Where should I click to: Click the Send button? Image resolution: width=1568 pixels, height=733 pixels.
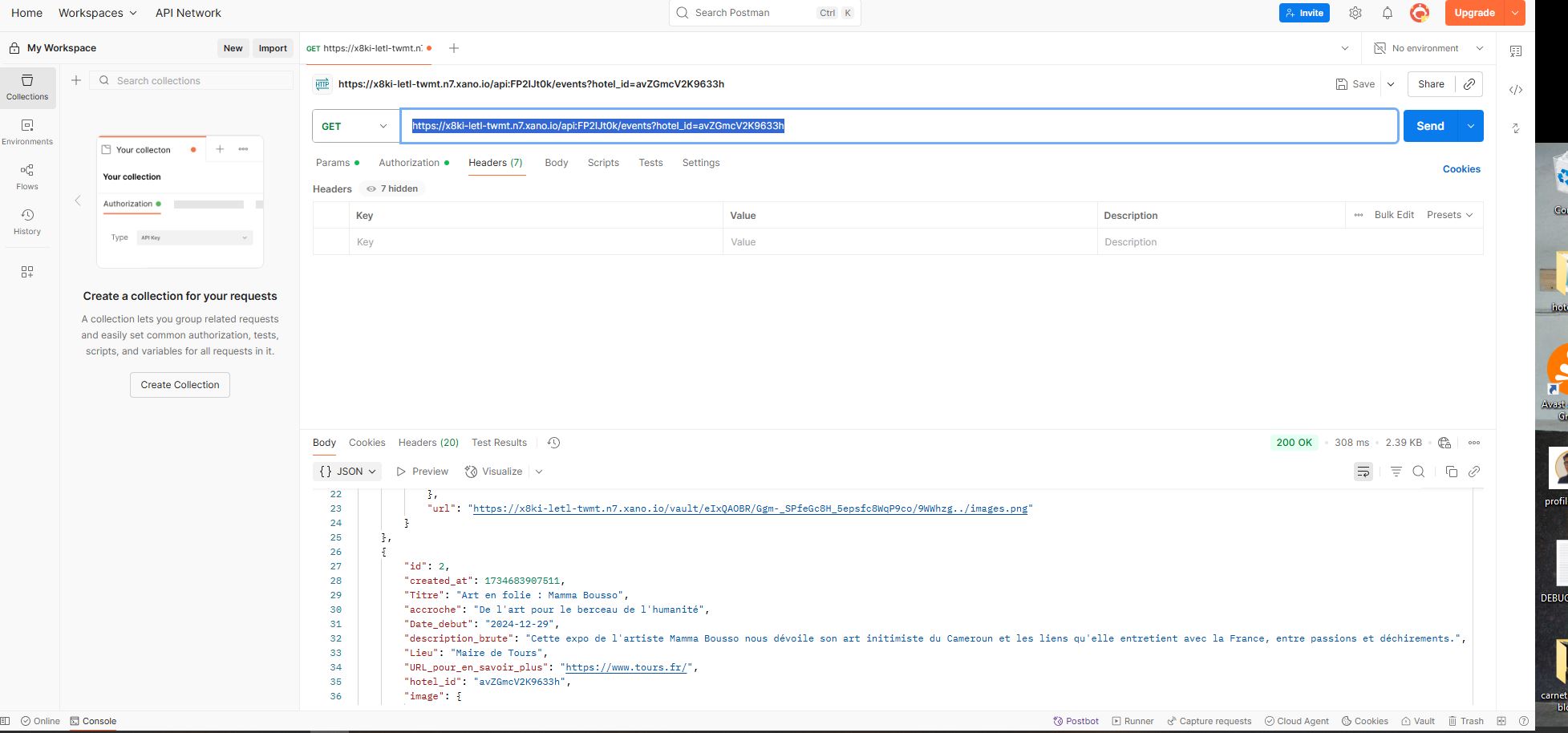coord(1429,126)
